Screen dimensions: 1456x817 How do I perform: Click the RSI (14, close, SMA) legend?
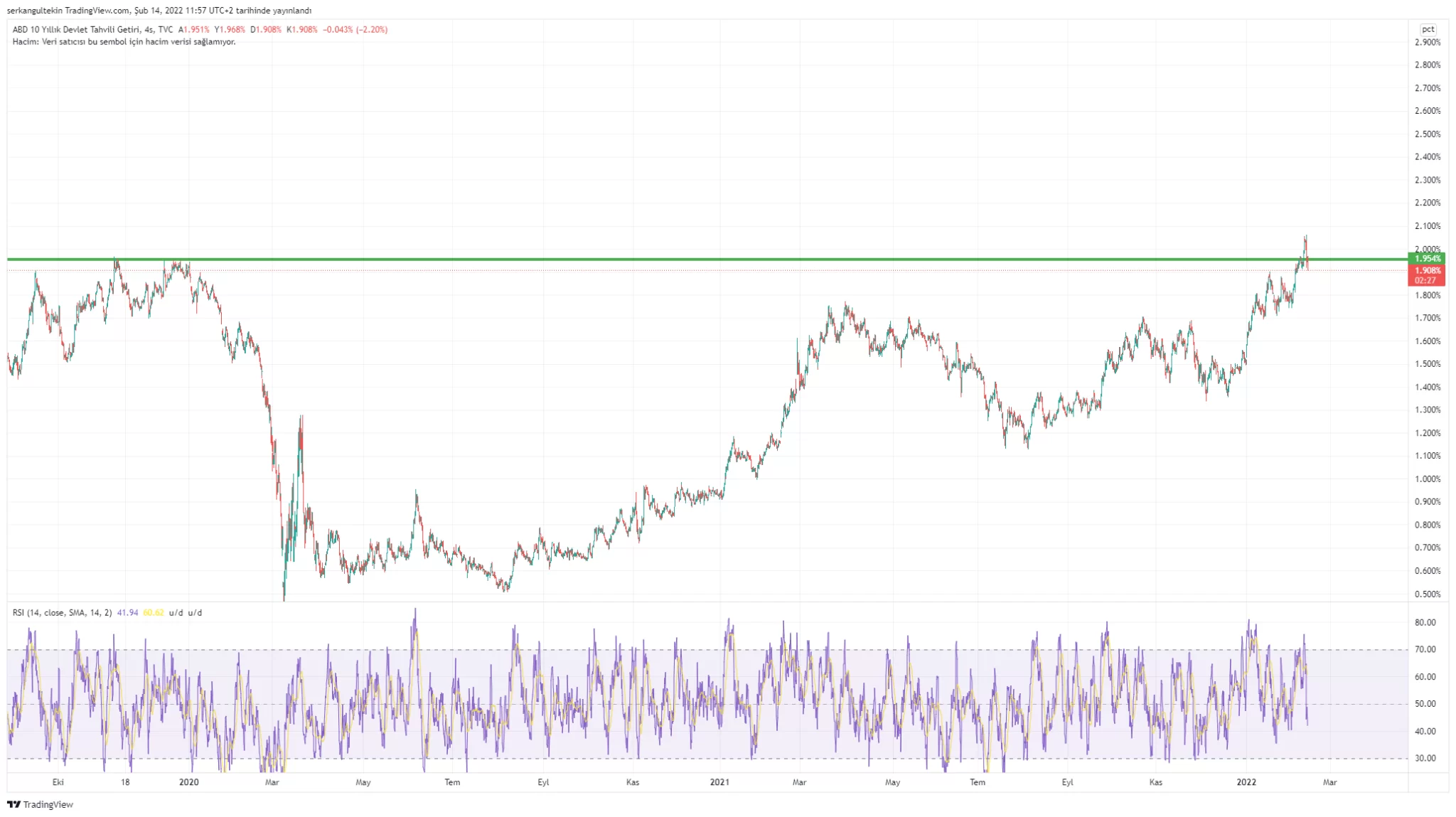point(62,613)
